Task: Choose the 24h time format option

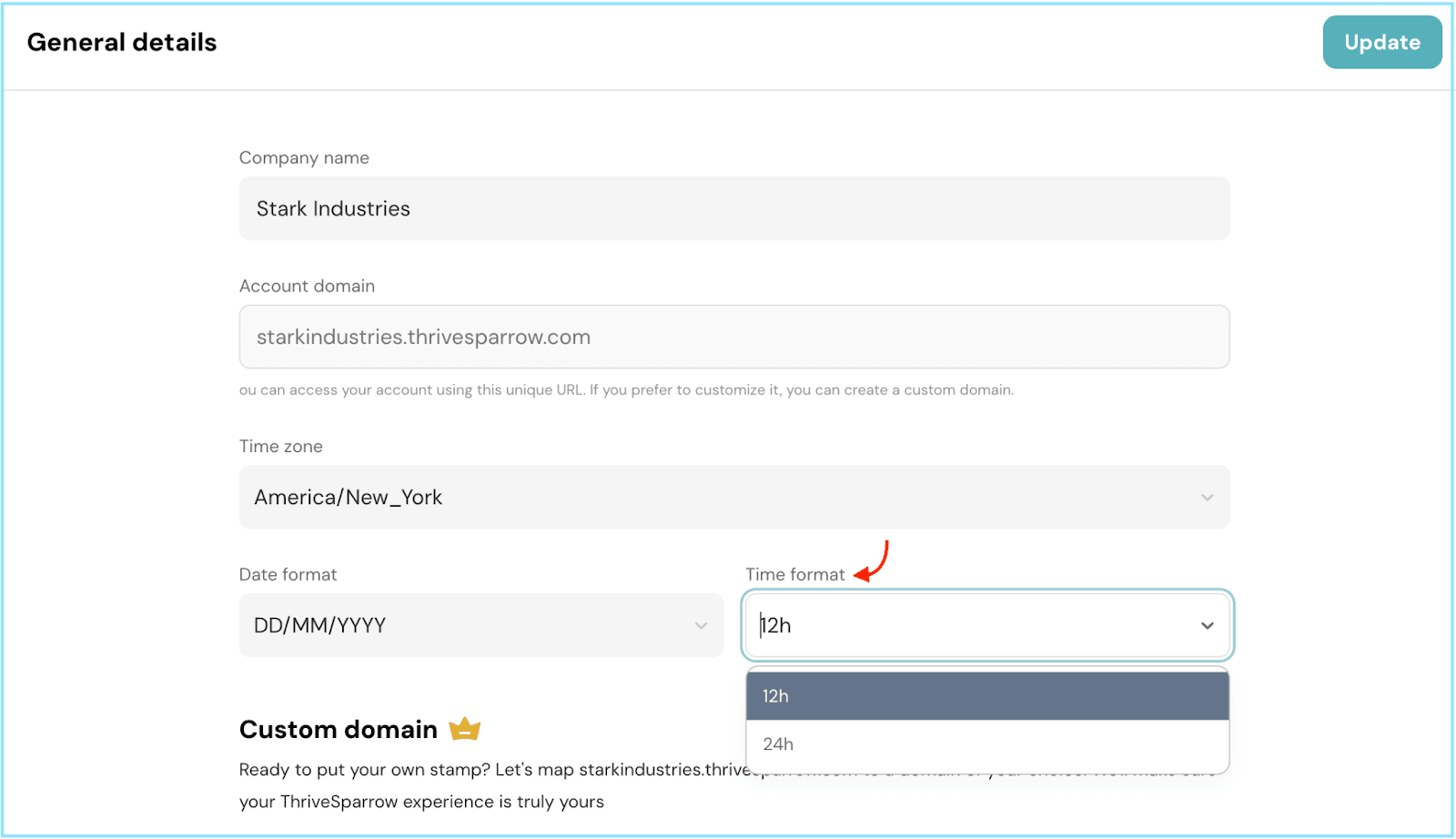Action: 986,744
